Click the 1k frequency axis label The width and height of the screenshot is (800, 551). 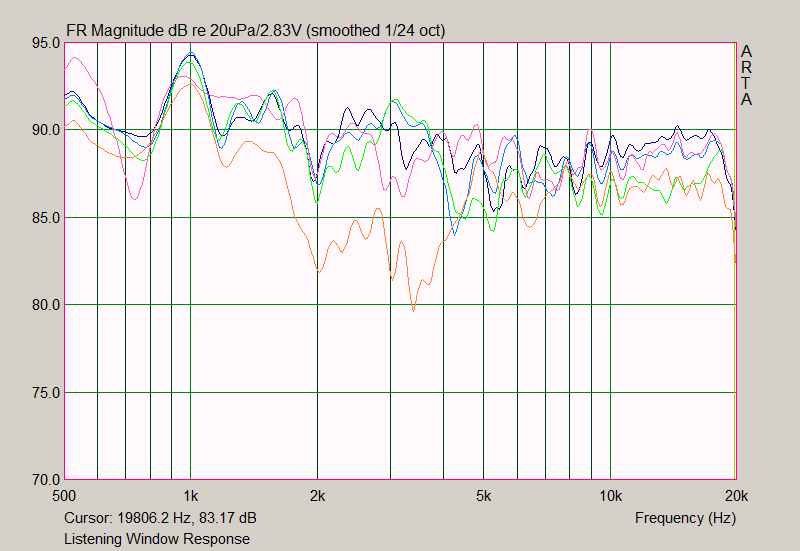tap(190, 495)
